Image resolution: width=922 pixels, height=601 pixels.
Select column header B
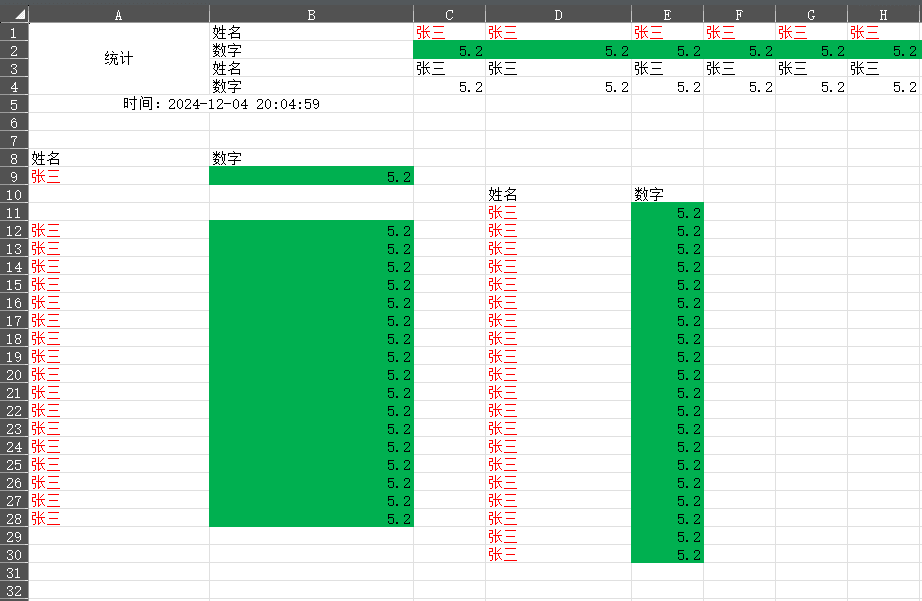coord(310,15)
